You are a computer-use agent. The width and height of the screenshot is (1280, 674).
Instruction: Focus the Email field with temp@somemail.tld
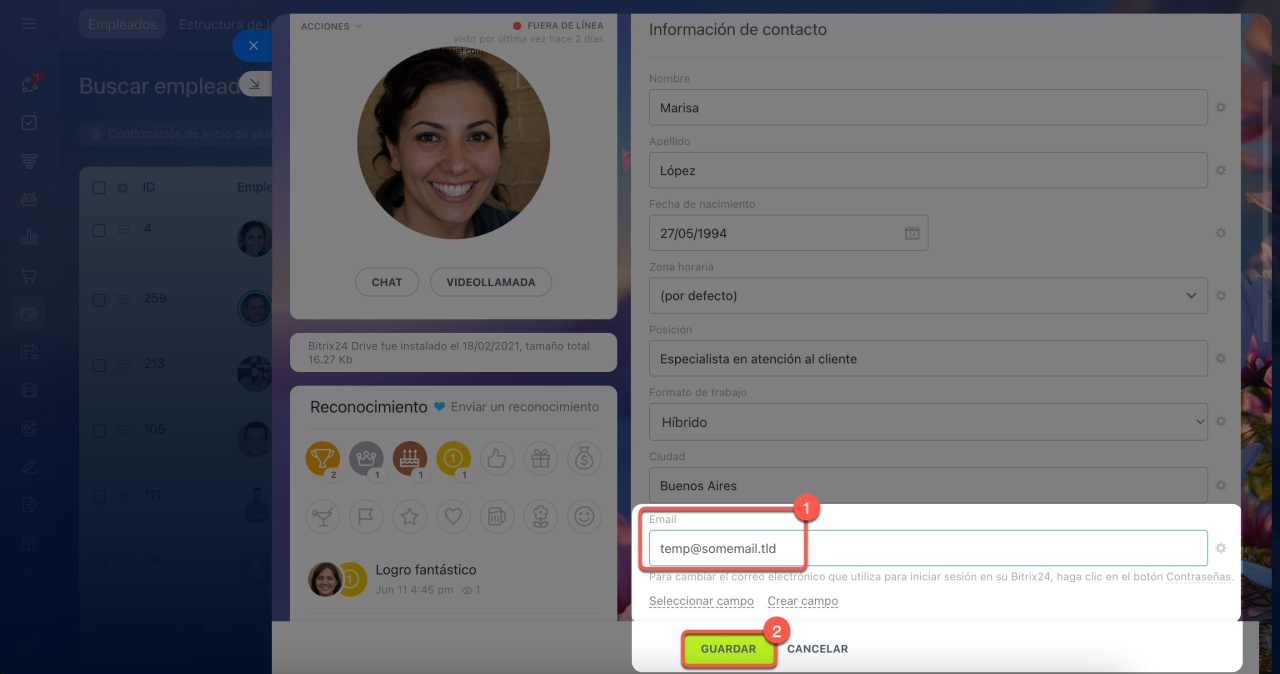point(928,548)
